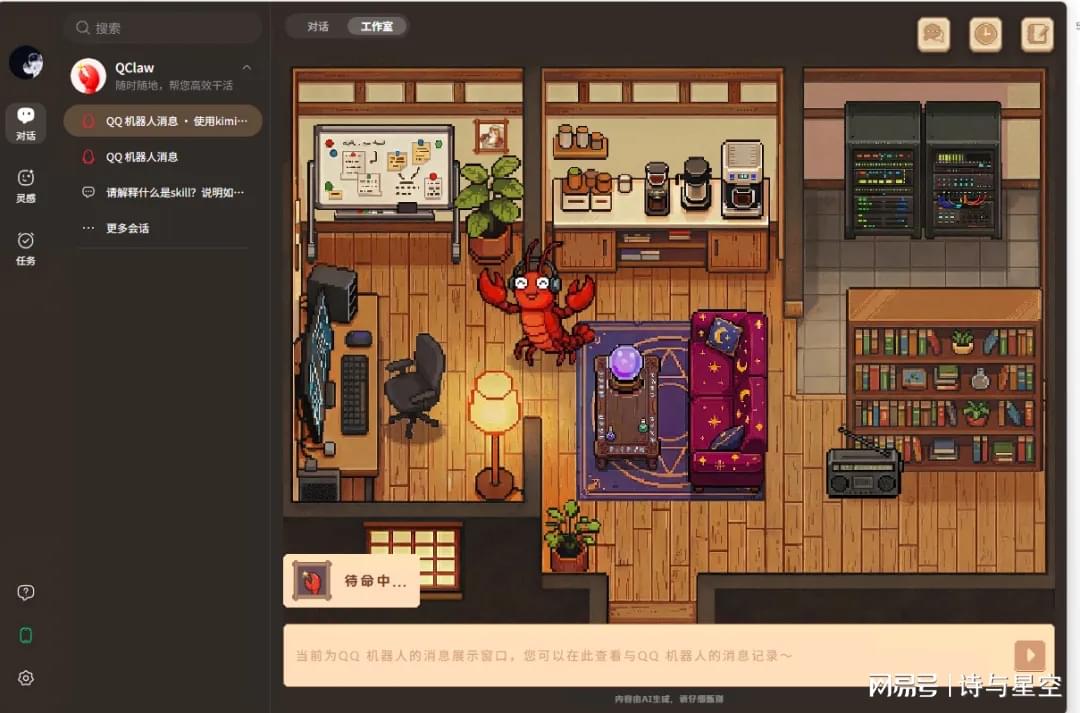Image resolution: width=1080 pixels, height=713 pixels.
Task: Open the 任务 sidebar icon
Action: pos(26,247)
